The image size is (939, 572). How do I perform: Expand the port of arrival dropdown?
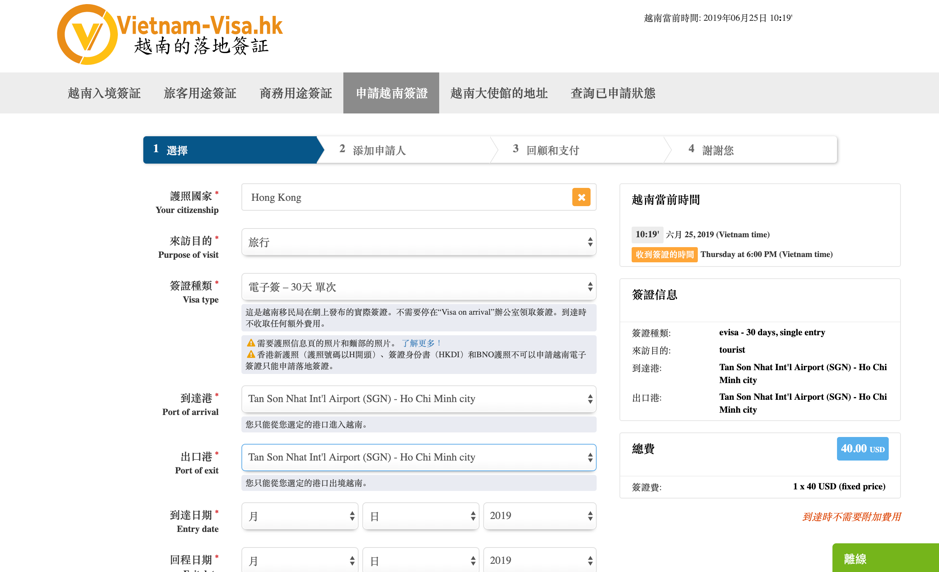pyautogui.click(x=418, y=399)
